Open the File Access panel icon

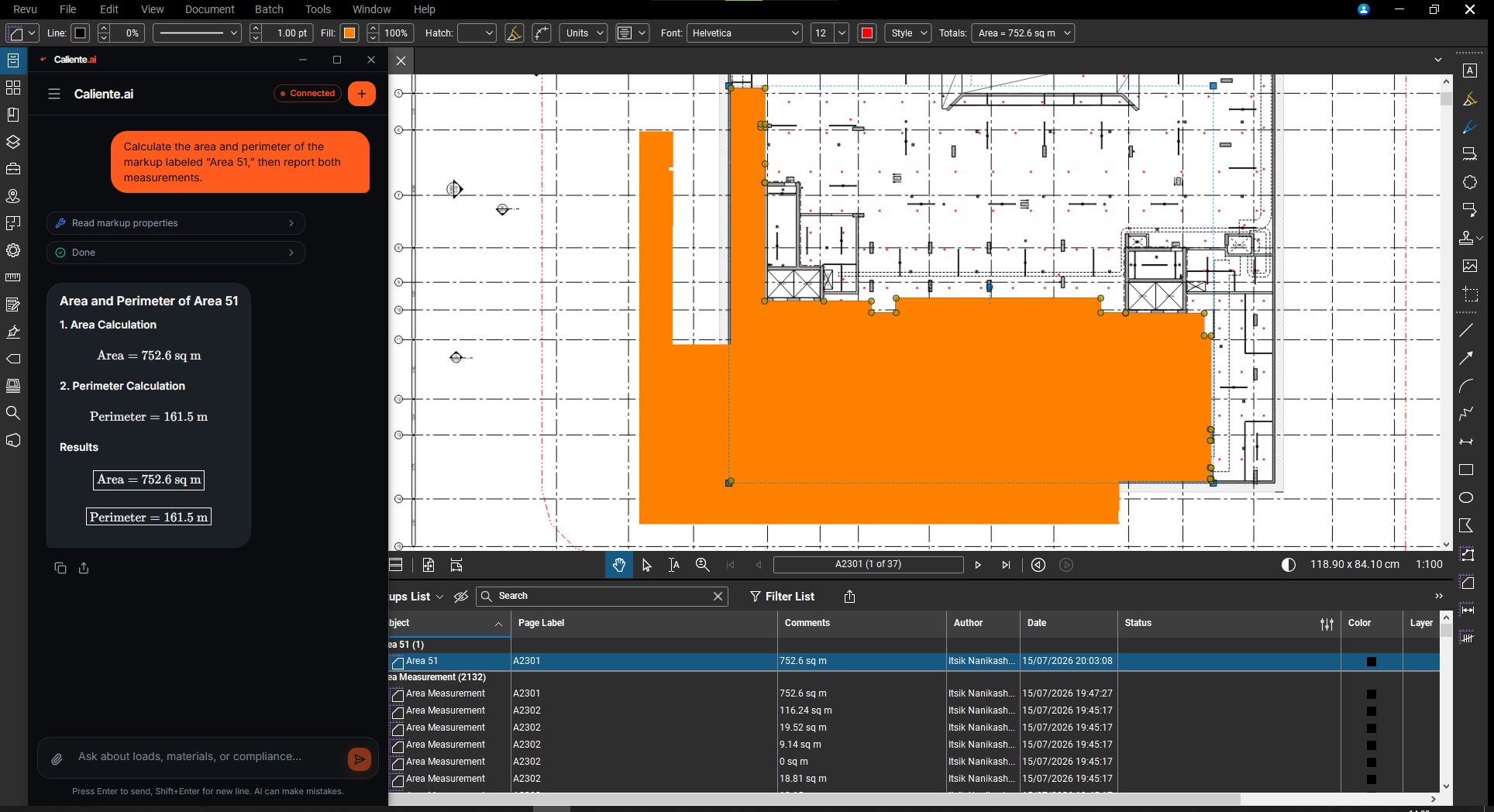13,60
